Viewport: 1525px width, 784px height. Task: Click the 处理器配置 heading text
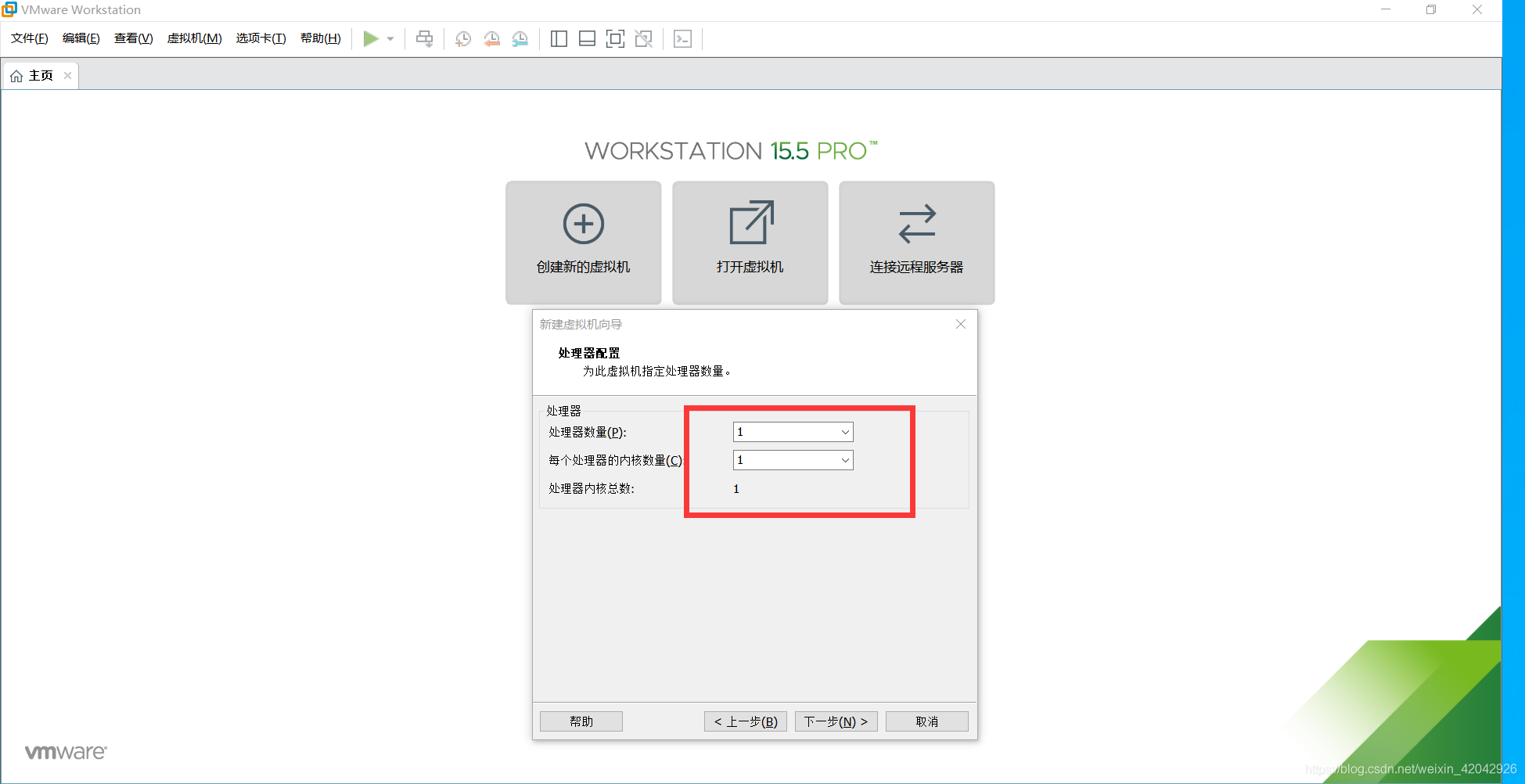(x=589, y=353)
